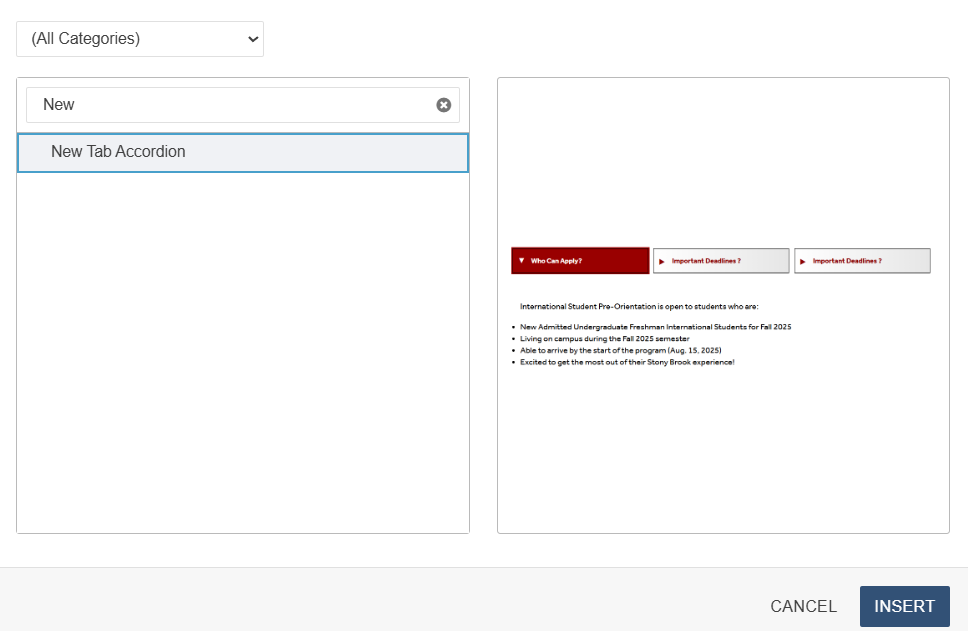Highlight the 'New' text in the search box
This screenshot has height=631, width=968.
pos(58,105)
